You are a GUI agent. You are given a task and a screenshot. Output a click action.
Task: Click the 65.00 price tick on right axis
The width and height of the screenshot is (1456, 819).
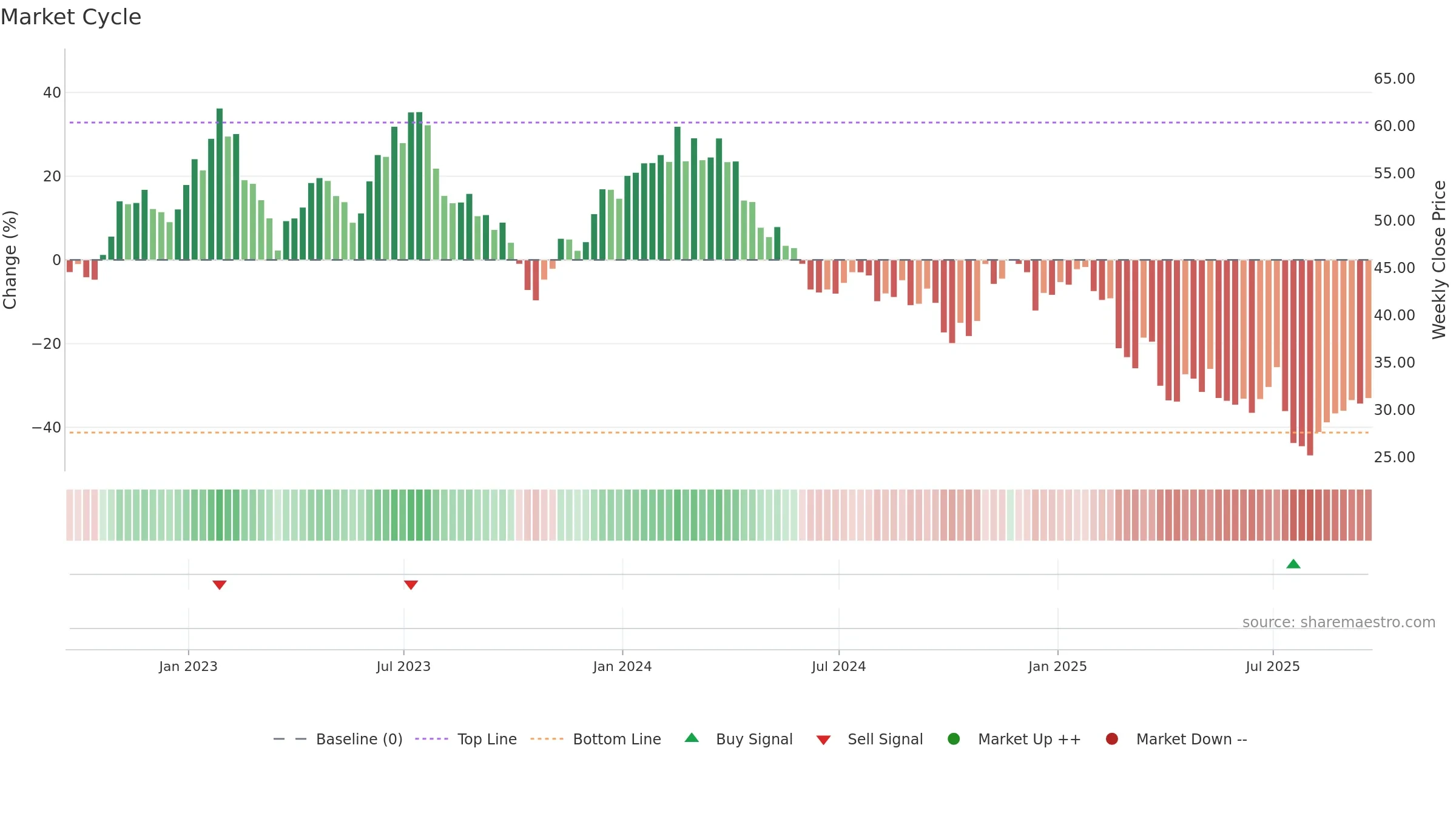click(x=1395, y=79)
